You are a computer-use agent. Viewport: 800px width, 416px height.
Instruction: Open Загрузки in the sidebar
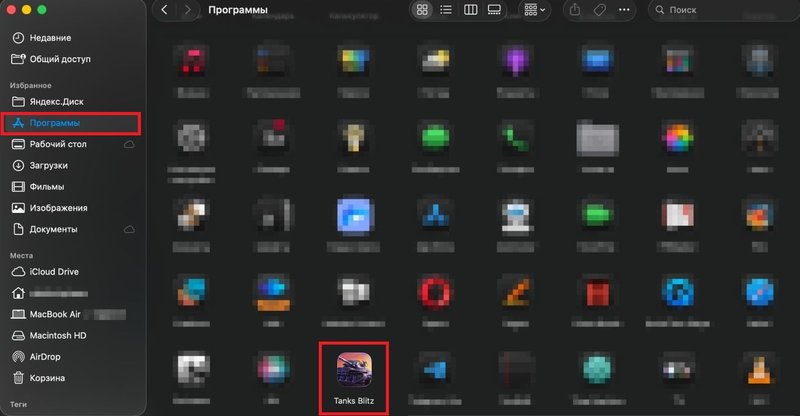pyautogui.click(x=48, y=165)
